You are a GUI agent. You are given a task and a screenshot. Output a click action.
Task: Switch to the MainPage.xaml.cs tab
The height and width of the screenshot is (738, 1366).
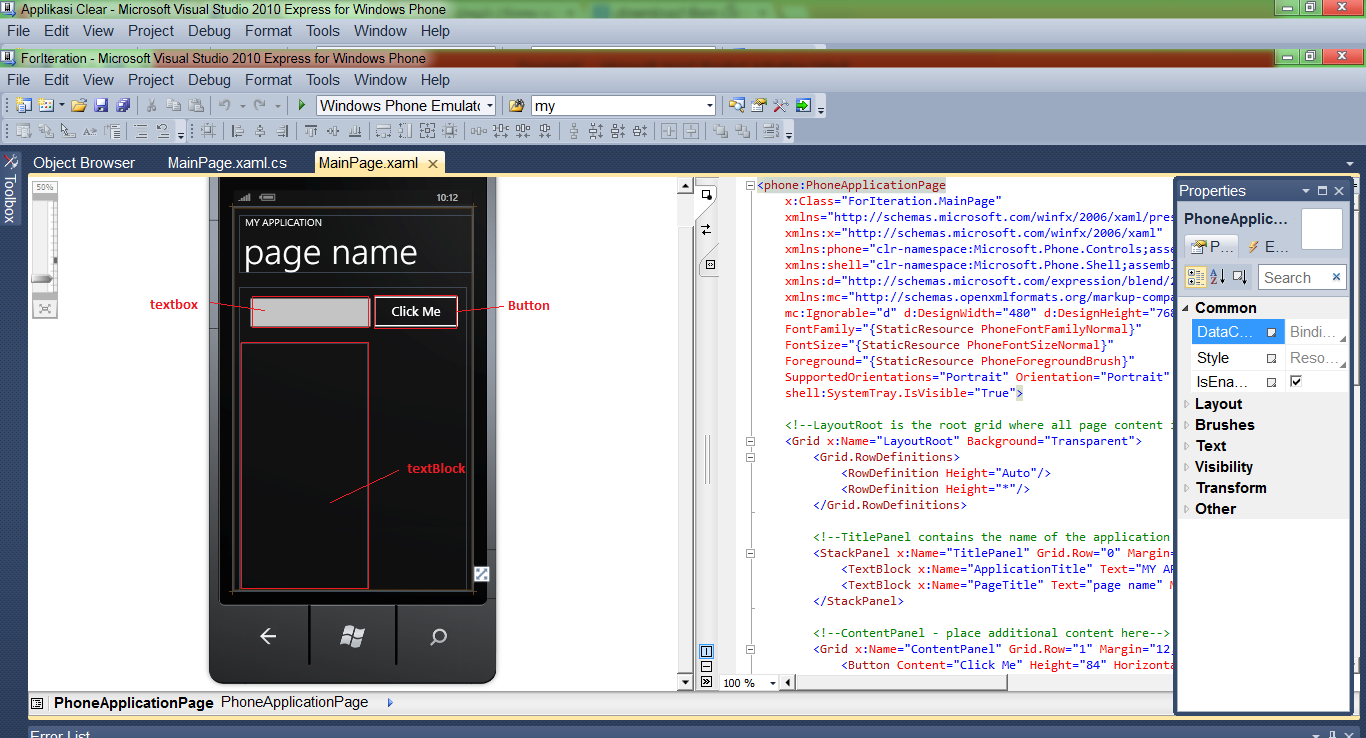point(227,163)
